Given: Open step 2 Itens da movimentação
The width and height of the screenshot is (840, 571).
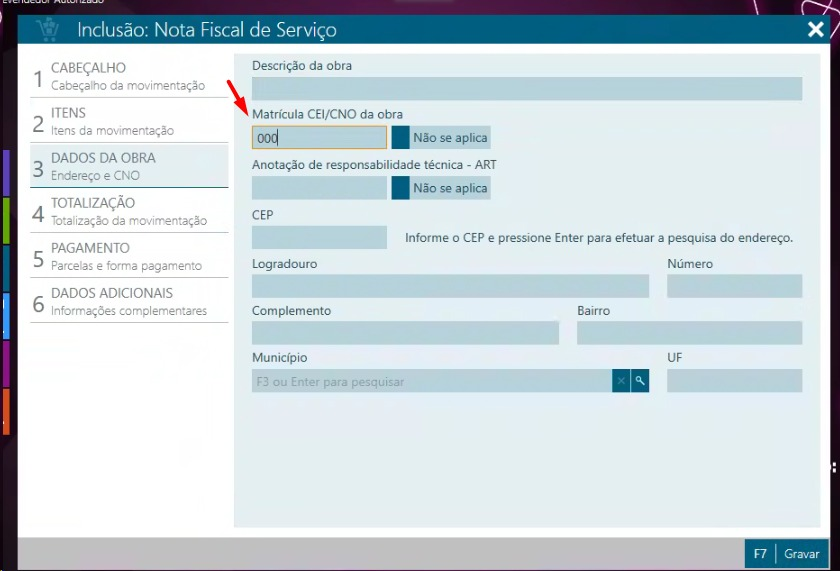Looking at the screenshot, I should click(128, 121).
